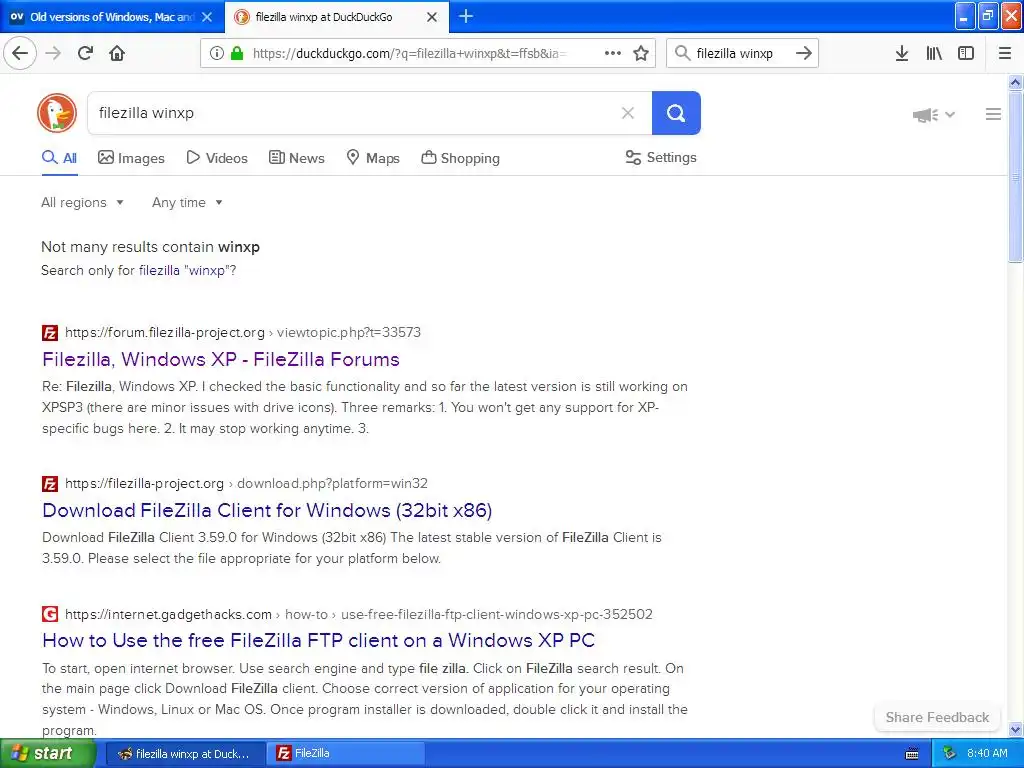Click the forward navigation arrow

coord(53,54)
